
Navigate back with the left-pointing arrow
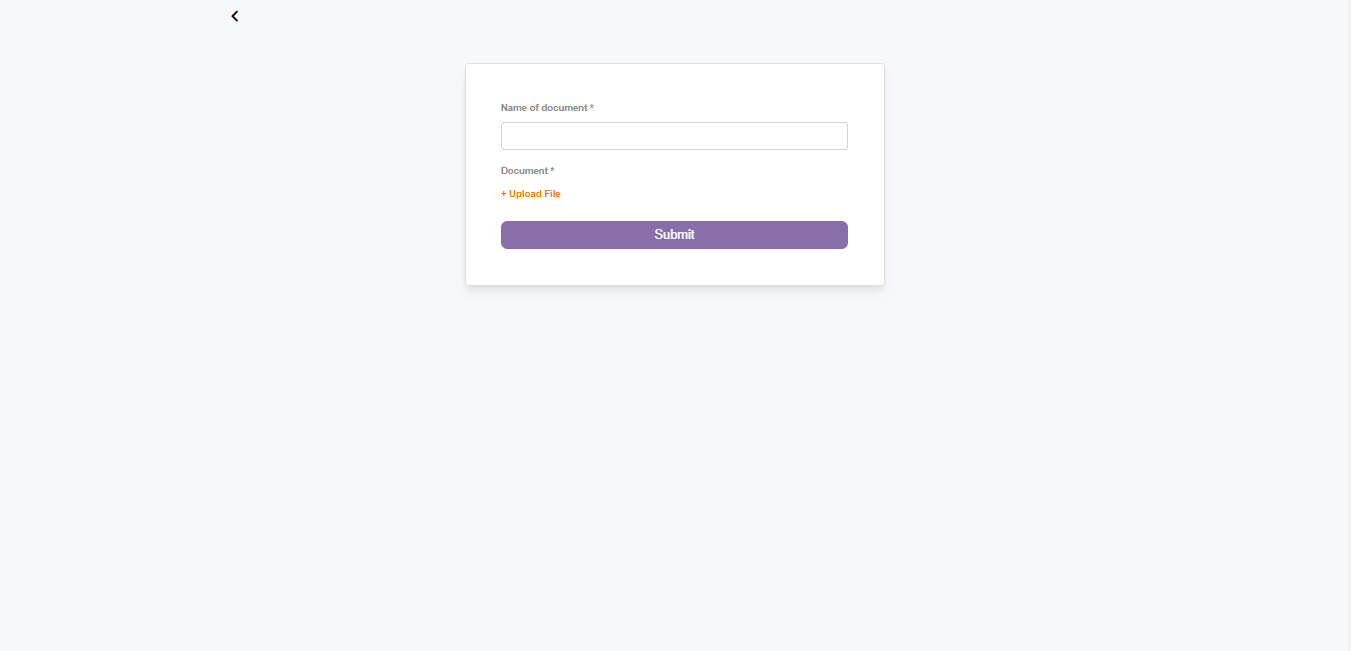coord(234,16)
